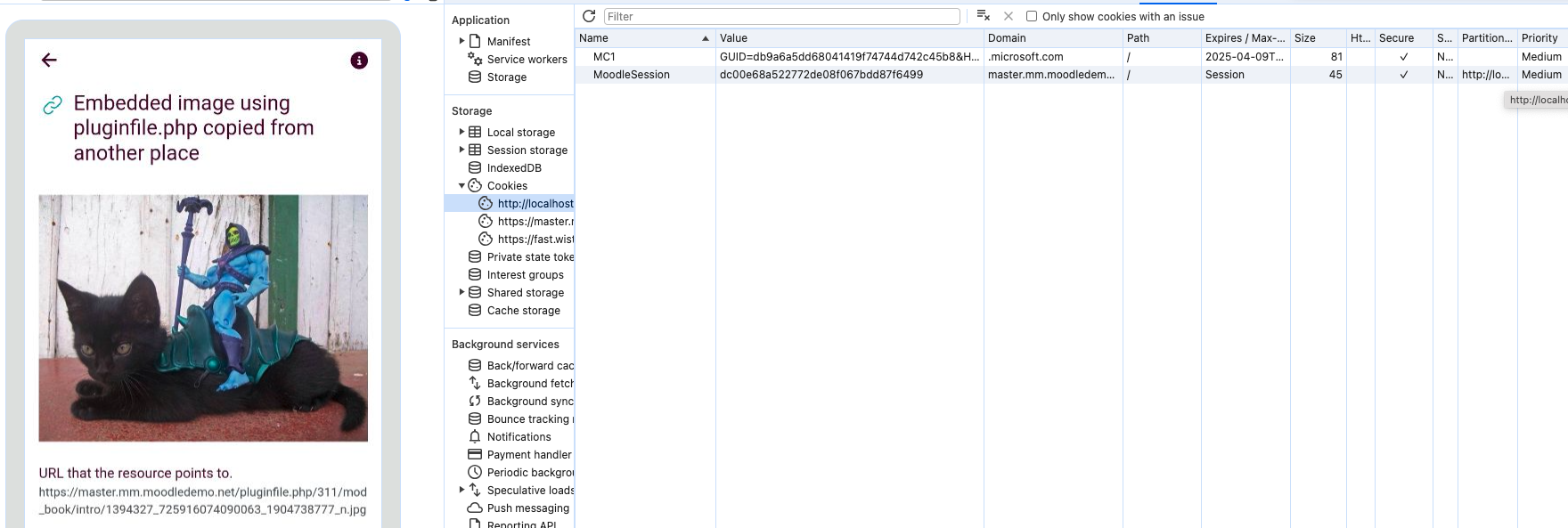
Task: Open the info icon in app header
Action: pyautogui.click(x=359, y=61)
